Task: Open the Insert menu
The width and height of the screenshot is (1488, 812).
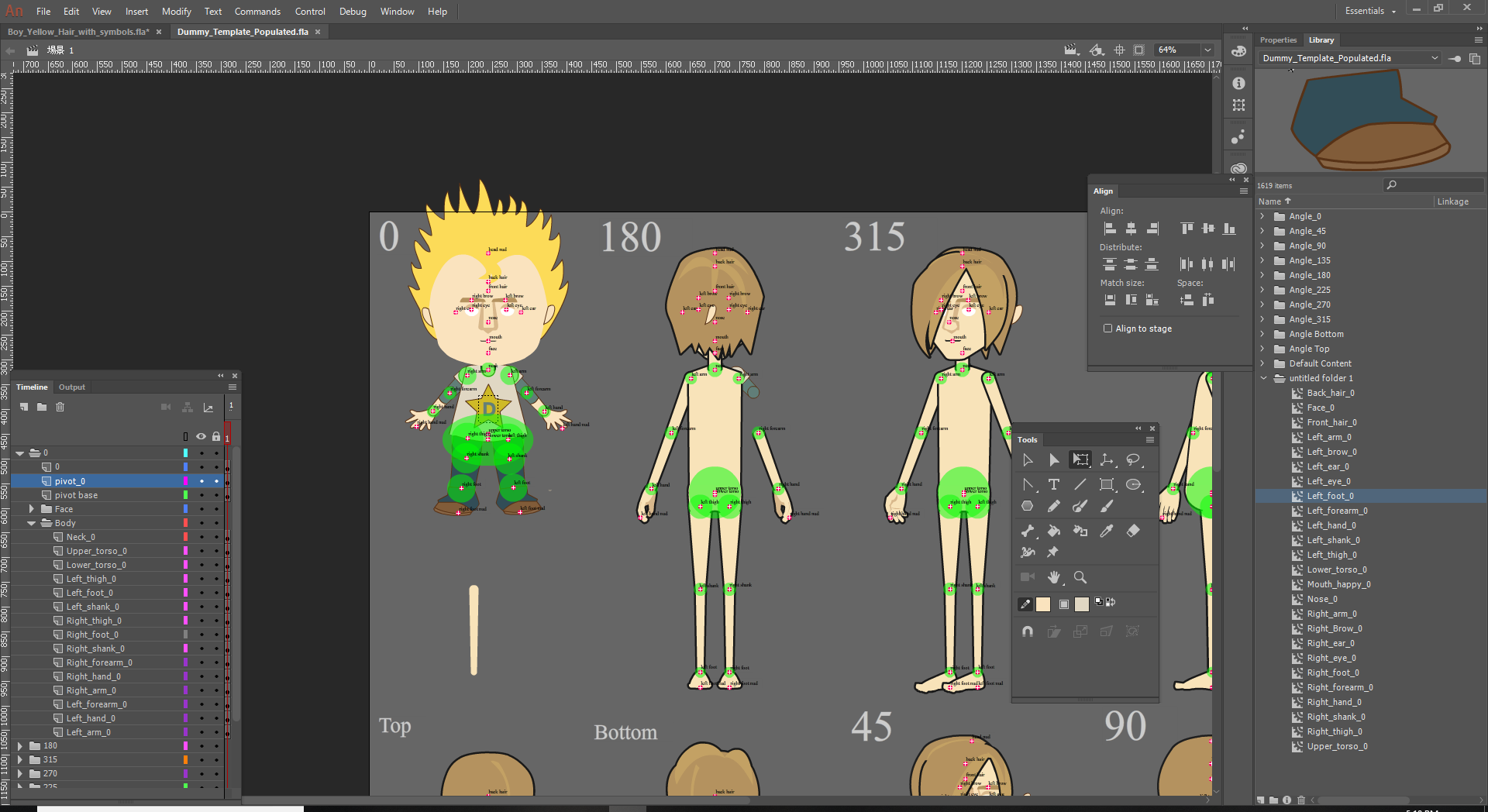Action: pyautogui.click(x=136, y=12)
